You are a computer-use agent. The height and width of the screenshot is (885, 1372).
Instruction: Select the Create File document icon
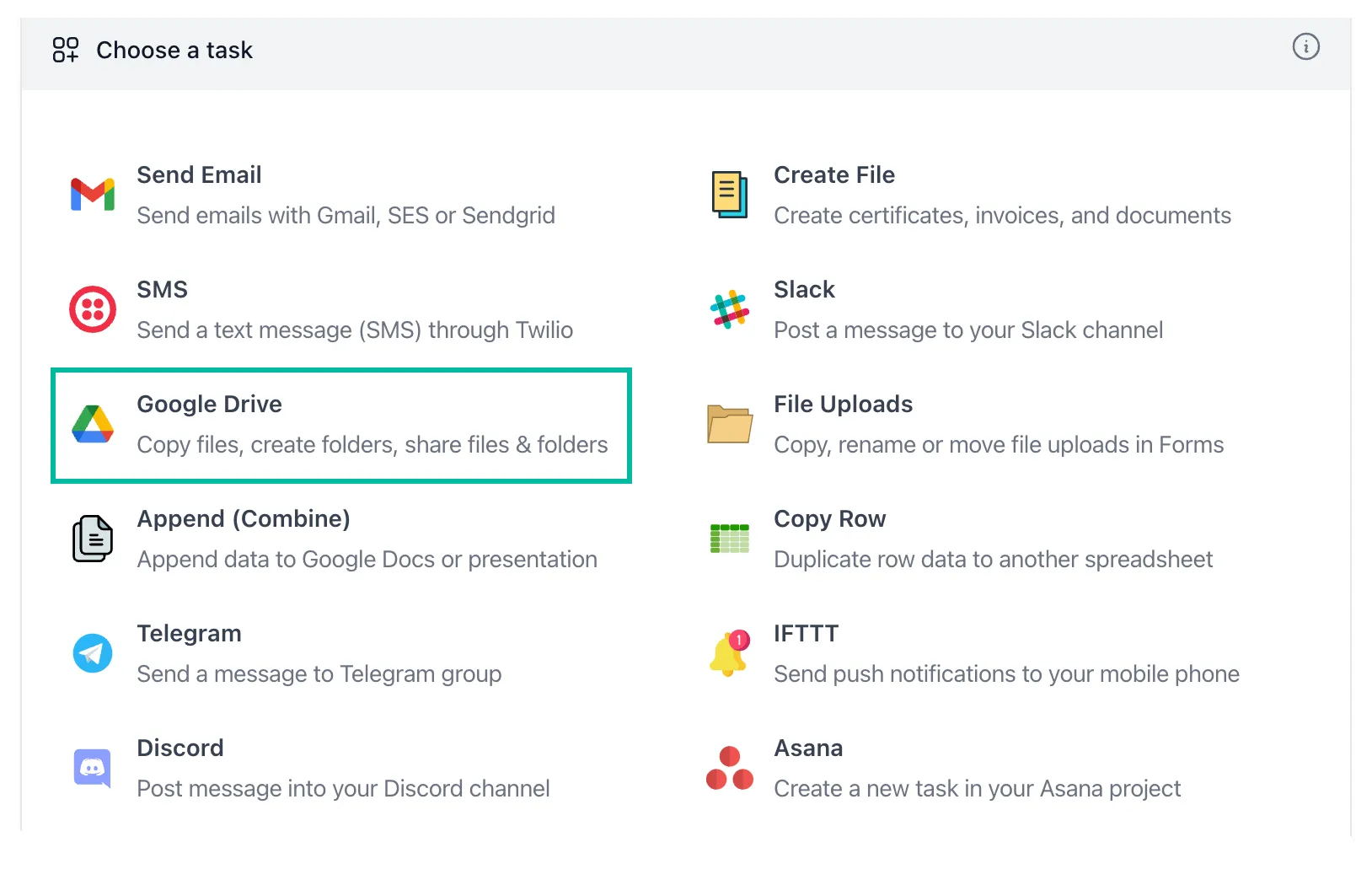pos(729,194)
